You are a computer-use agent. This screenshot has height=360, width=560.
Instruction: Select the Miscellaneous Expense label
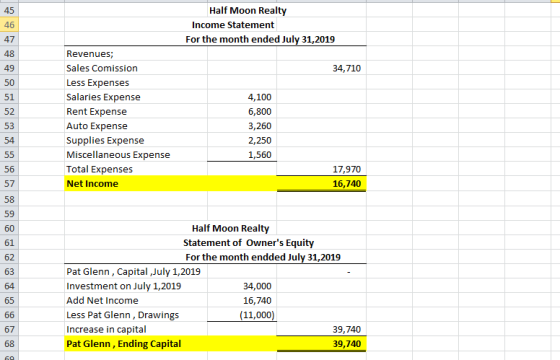(118, 155)
